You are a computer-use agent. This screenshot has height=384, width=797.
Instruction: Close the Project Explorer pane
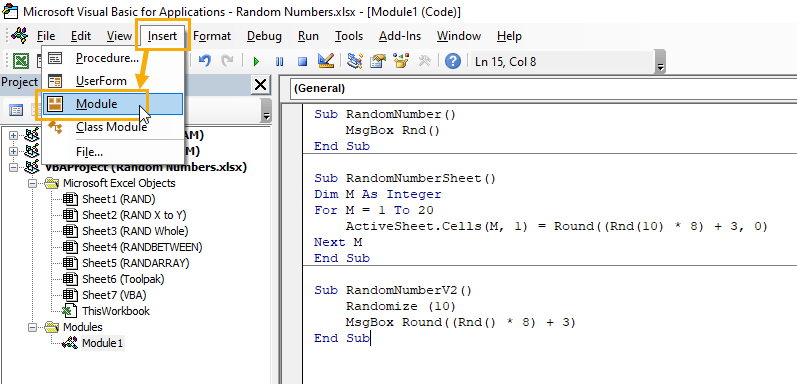[261, 84]
